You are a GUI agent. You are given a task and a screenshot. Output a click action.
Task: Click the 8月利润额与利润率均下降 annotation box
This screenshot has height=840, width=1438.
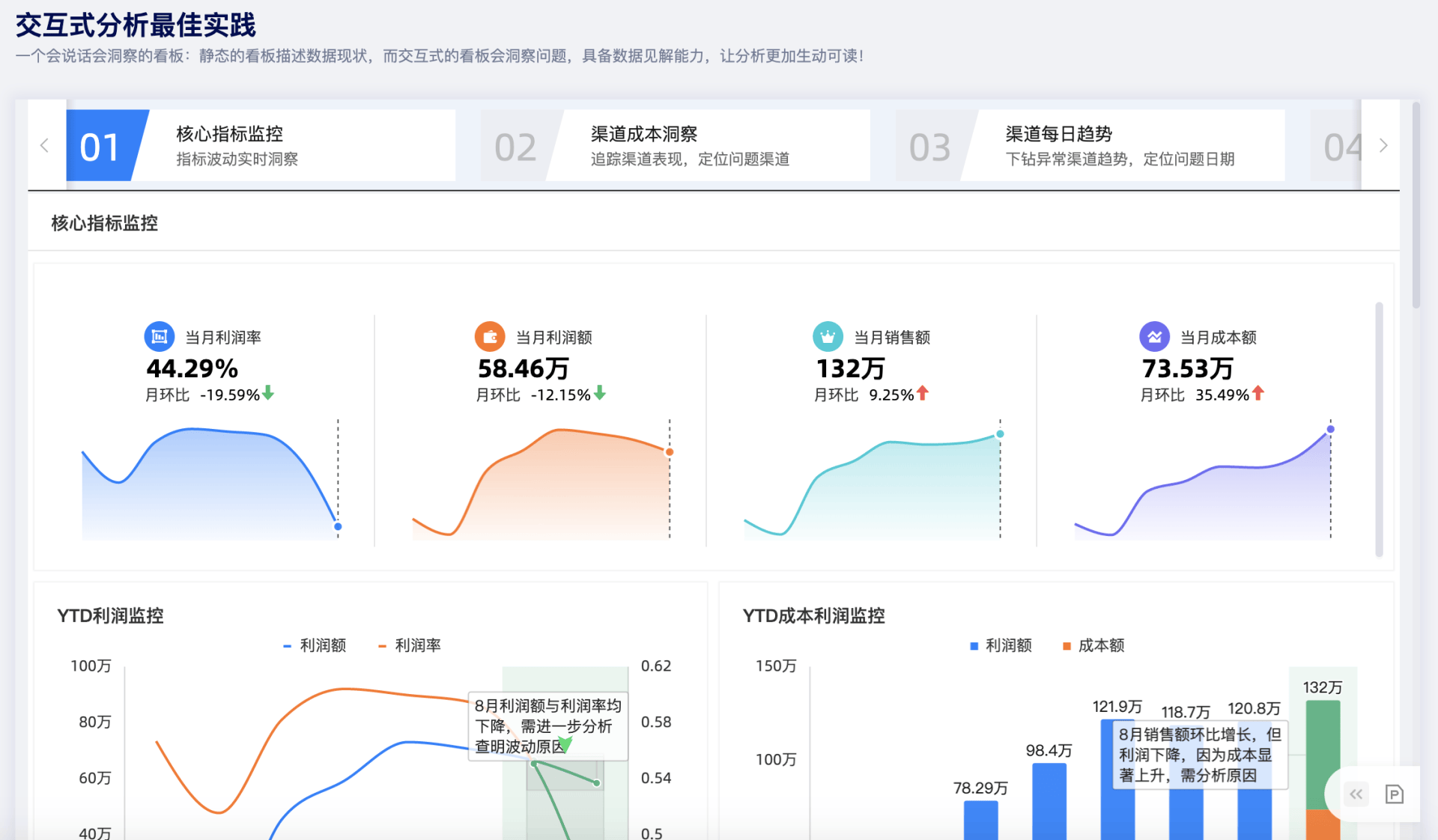548,726
